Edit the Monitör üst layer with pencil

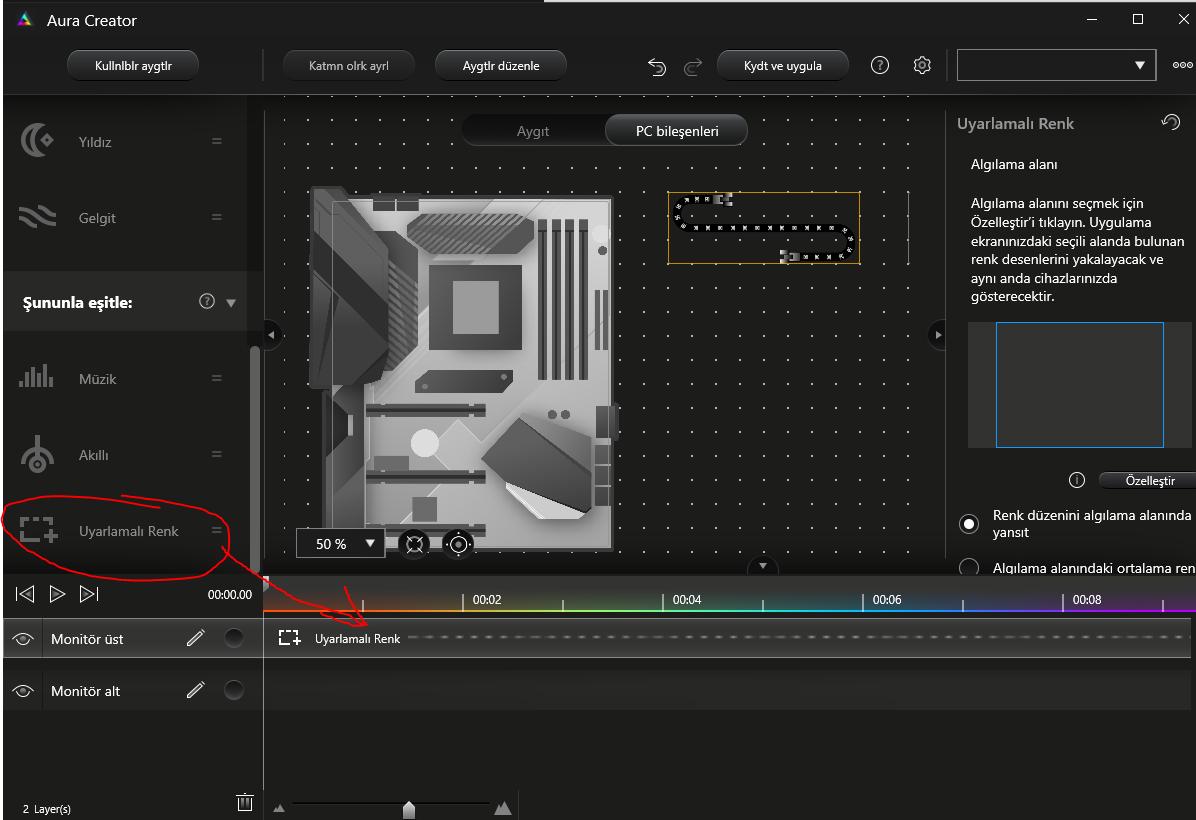(196, 638)
